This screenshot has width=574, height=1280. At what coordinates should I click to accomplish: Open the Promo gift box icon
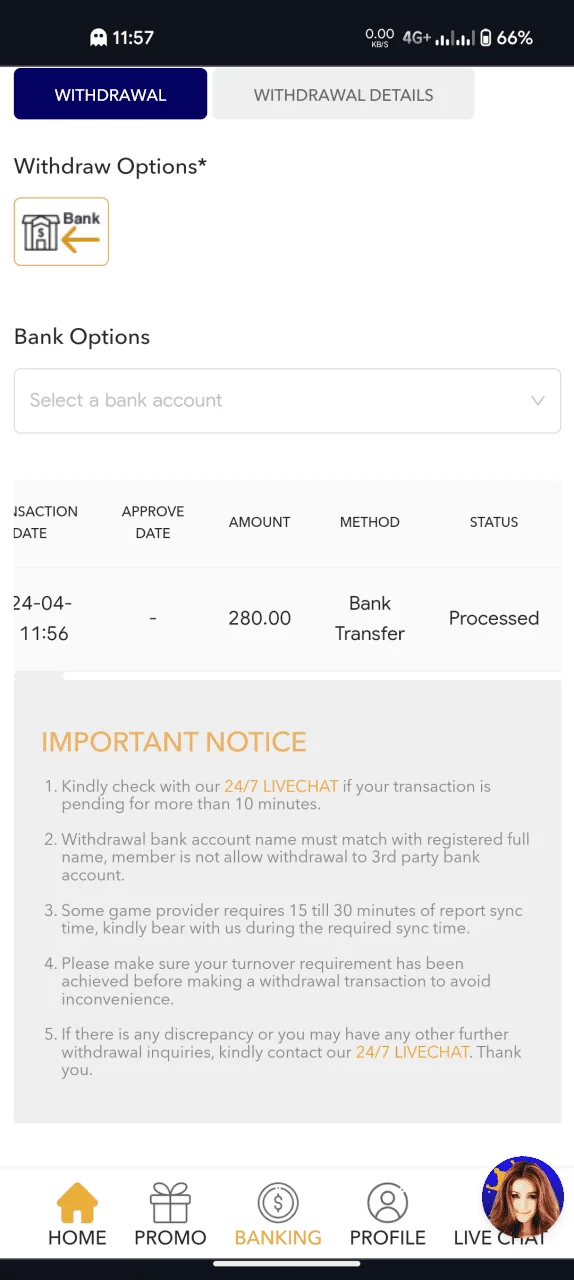(170, 1203)
